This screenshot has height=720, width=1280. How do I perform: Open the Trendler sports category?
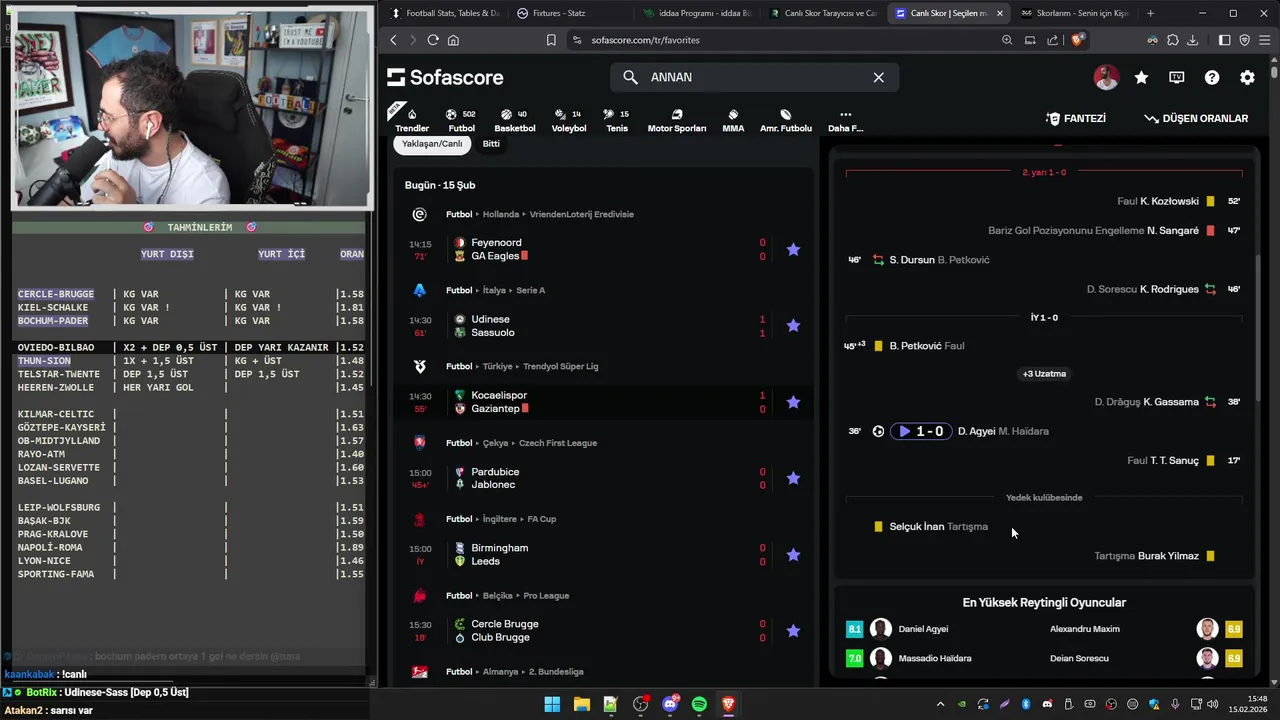pos(412,120)
